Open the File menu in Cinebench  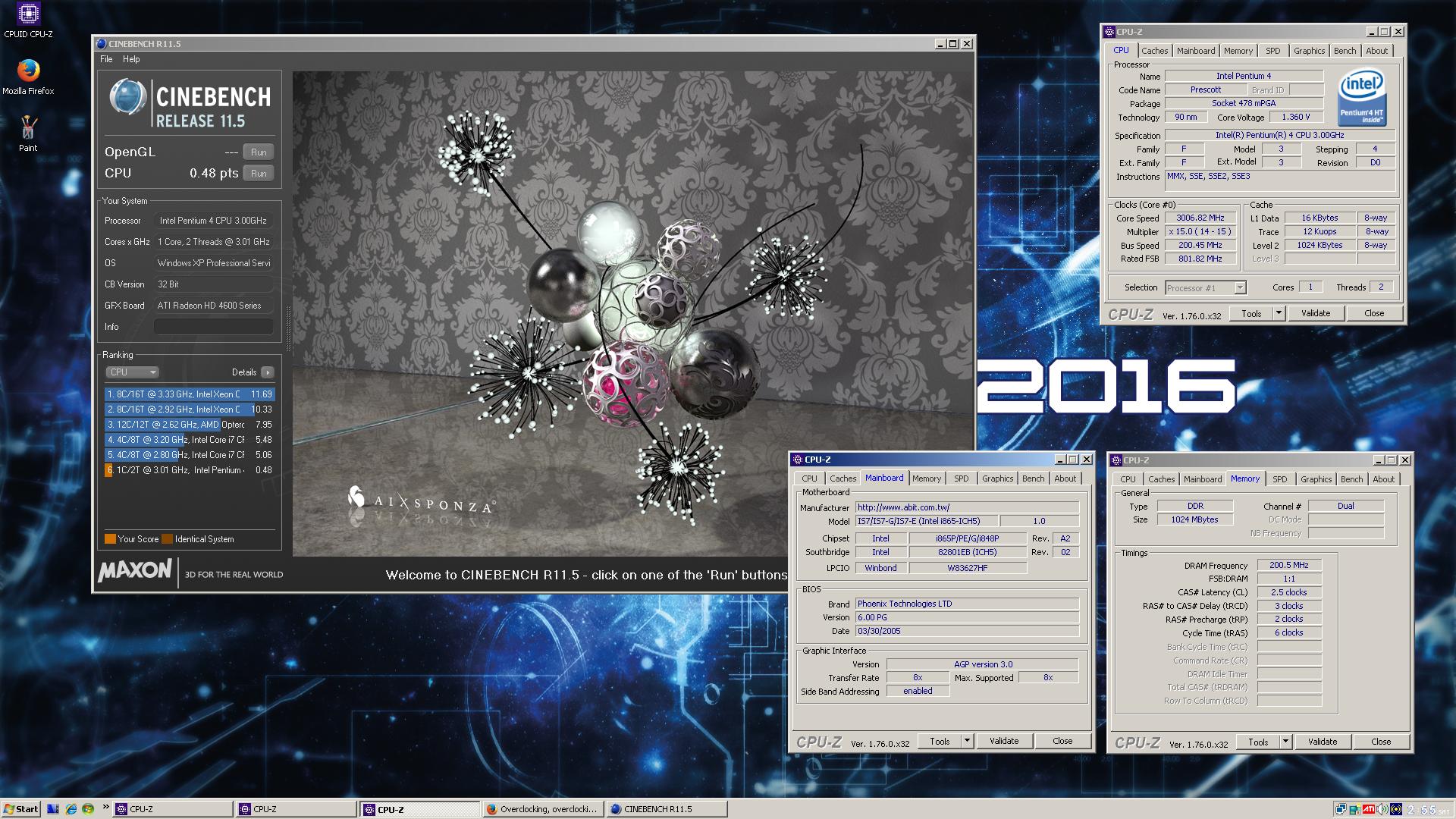(106, 59)
